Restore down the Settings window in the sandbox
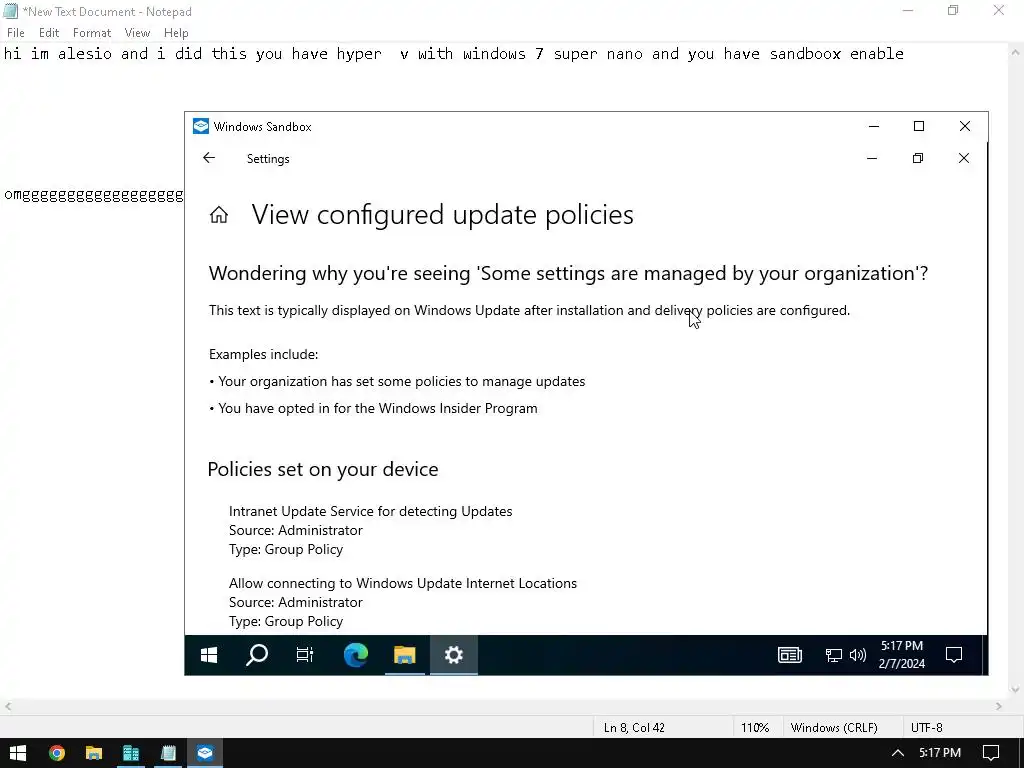The height and width of the screenshot is (768, 1024). click(918, 158)
